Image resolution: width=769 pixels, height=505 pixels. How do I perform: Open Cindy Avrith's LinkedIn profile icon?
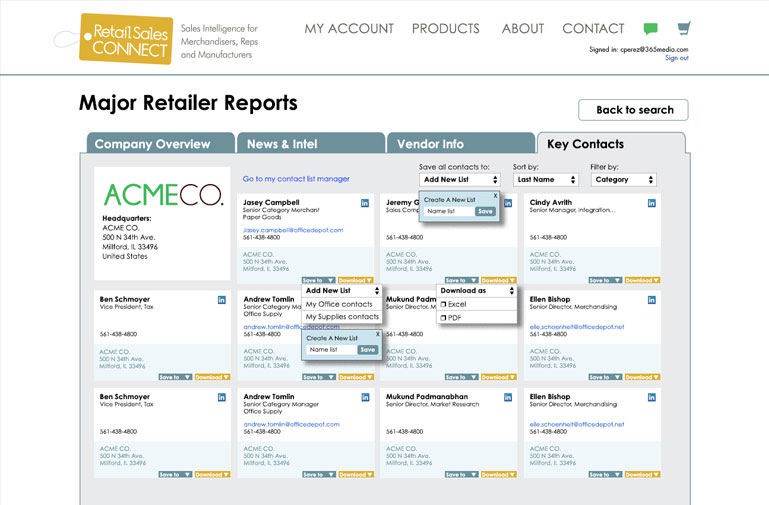651,203
